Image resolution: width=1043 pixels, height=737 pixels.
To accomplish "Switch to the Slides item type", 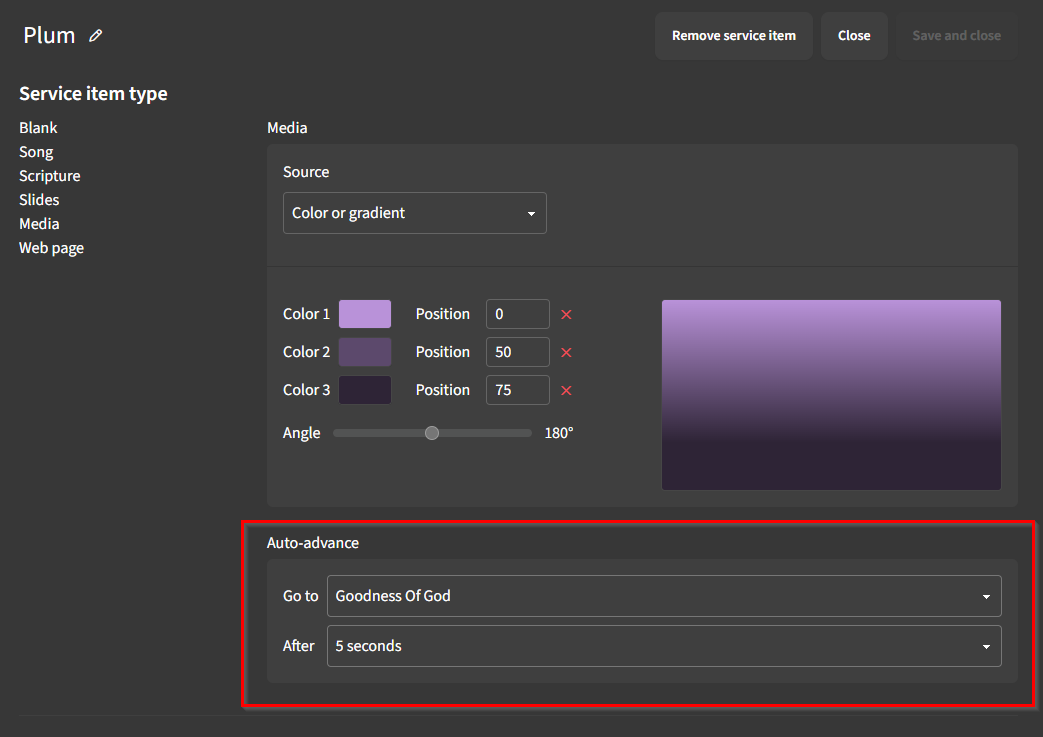I will tap(39, 199).
